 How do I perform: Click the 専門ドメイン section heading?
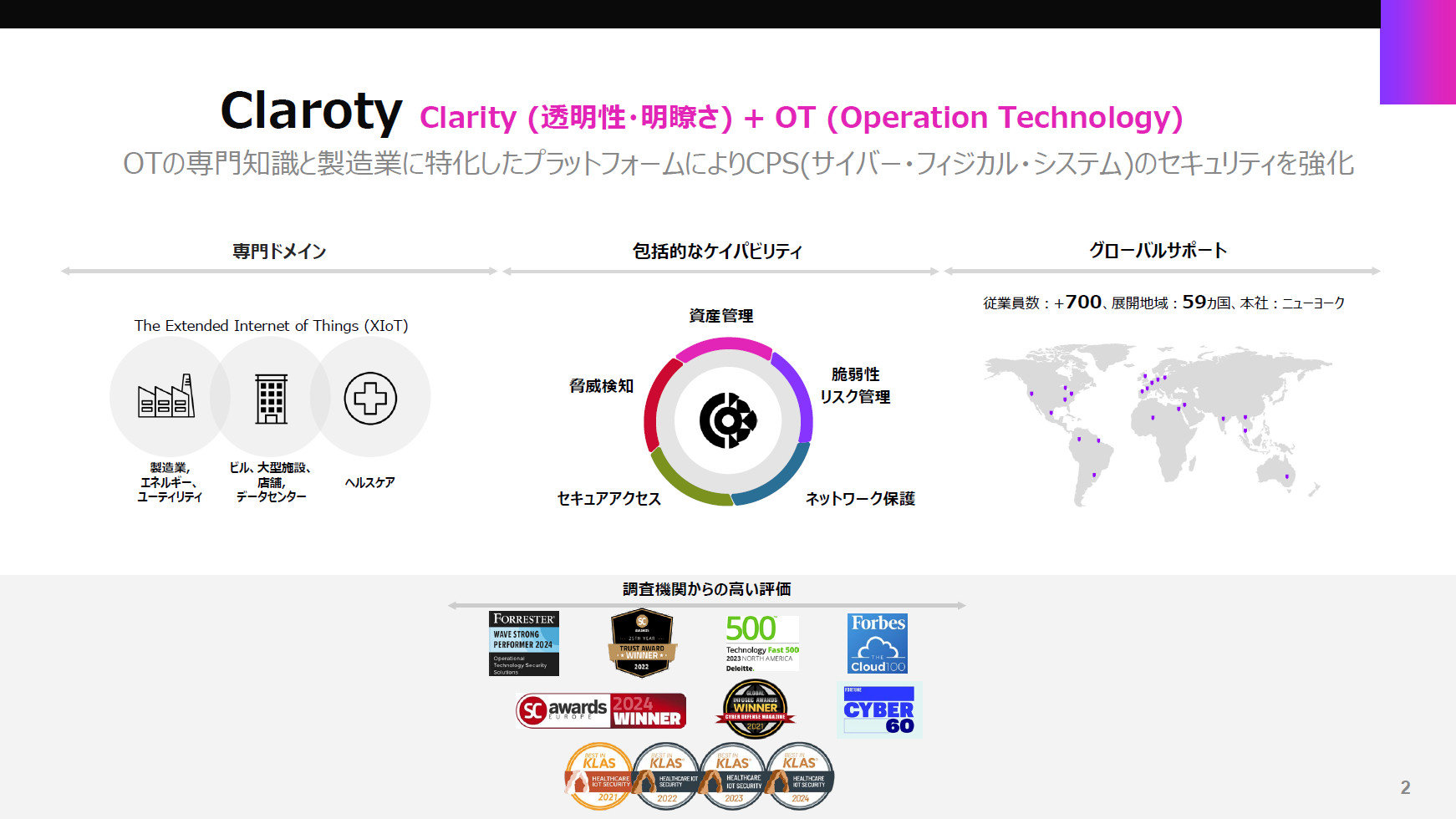(x=279, y=251)
